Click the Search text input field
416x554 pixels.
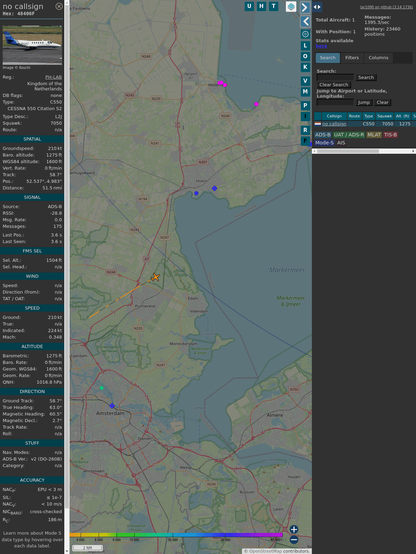pyautogui.click(x=335, y=77)
